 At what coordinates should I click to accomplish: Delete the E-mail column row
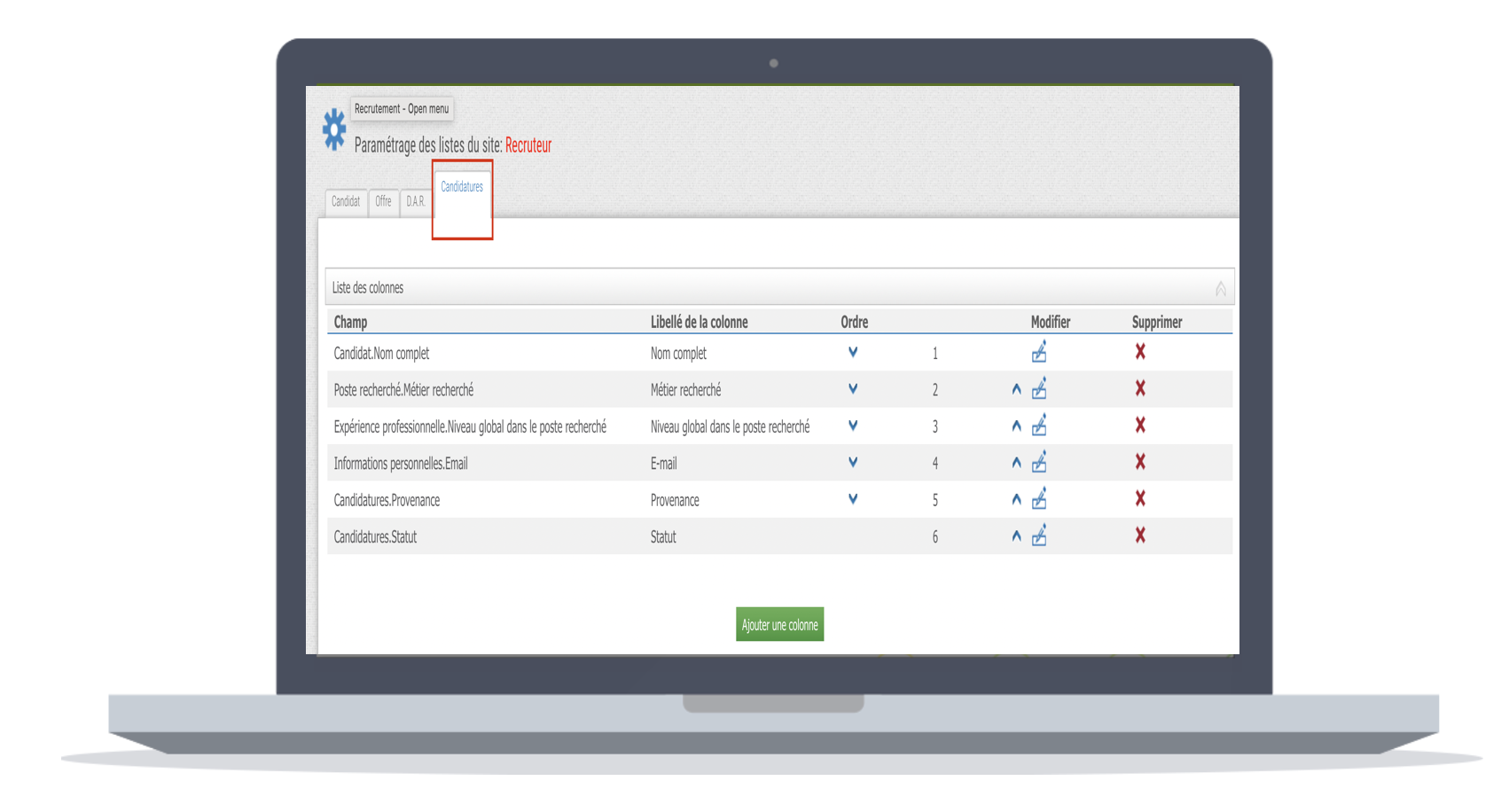pyautogui.click(x=1140, y=462)
